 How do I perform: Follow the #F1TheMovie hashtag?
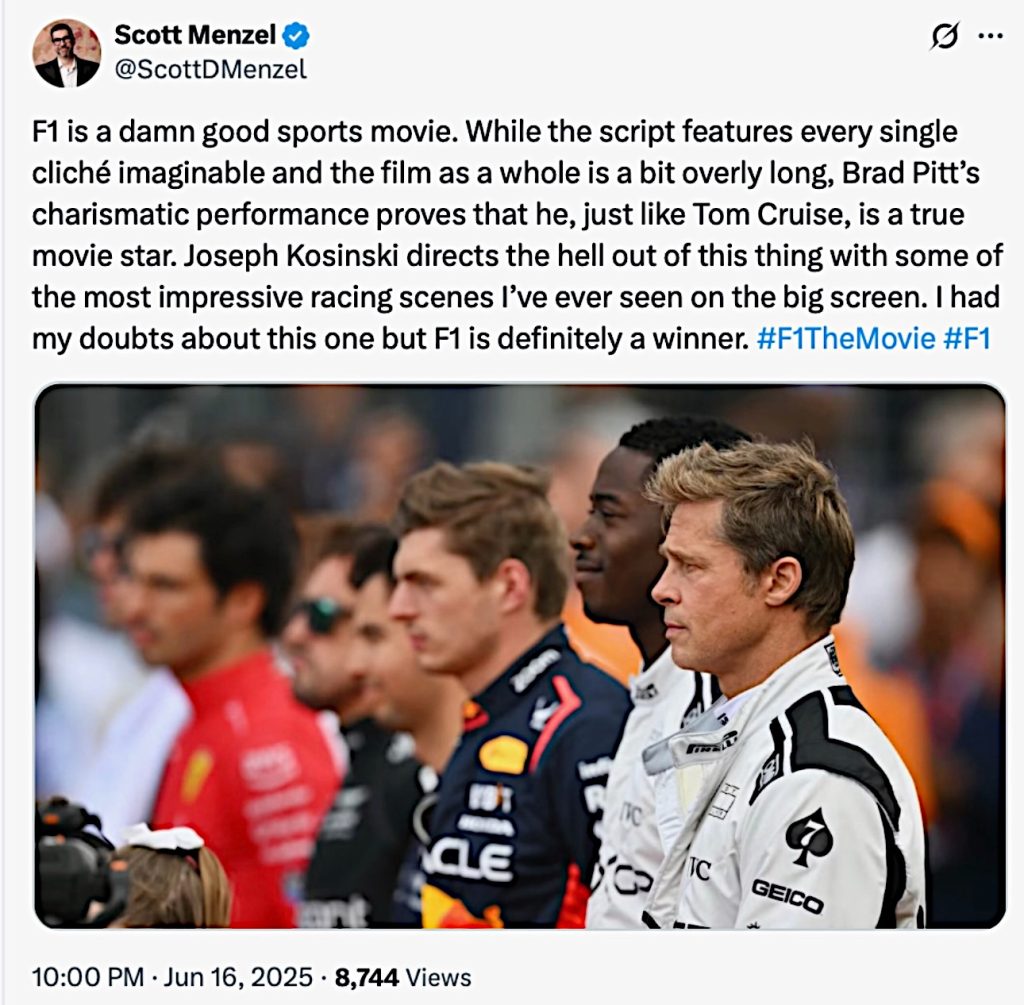point(846,339)
